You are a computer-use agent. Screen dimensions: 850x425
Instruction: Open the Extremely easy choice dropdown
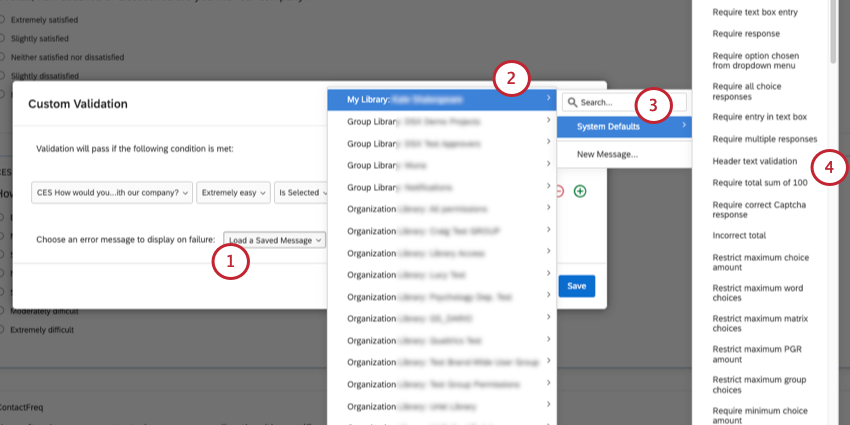click(234, 193)
